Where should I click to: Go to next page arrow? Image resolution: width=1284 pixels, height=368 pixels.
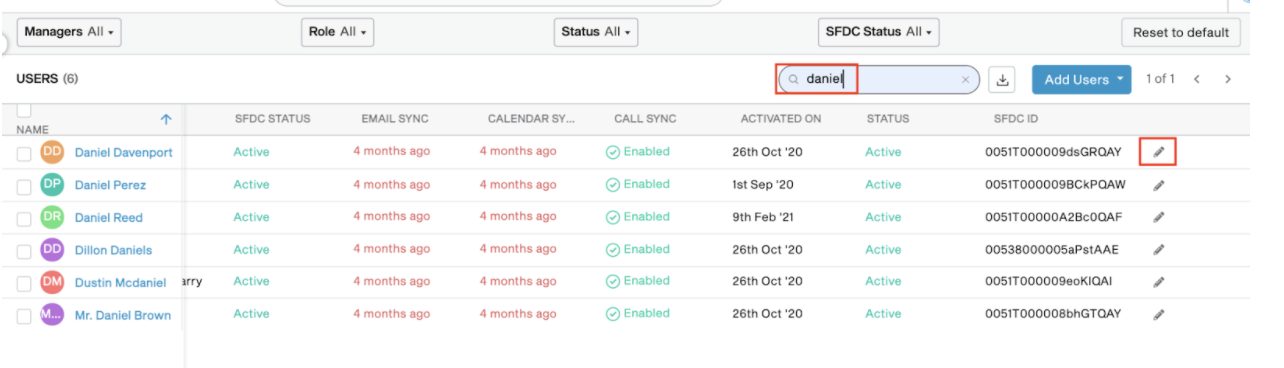[x=1228, y=79]
